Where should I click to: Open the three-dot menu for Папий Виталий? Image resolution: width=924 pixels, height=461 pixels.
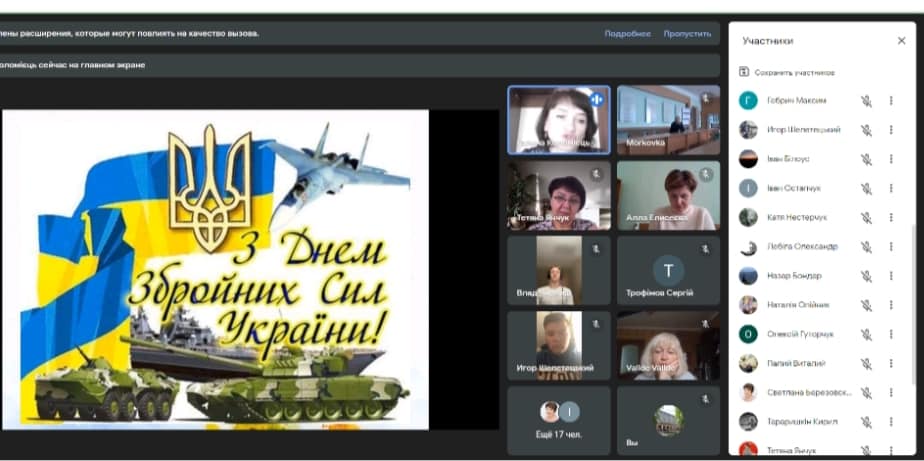coord(891,363)
